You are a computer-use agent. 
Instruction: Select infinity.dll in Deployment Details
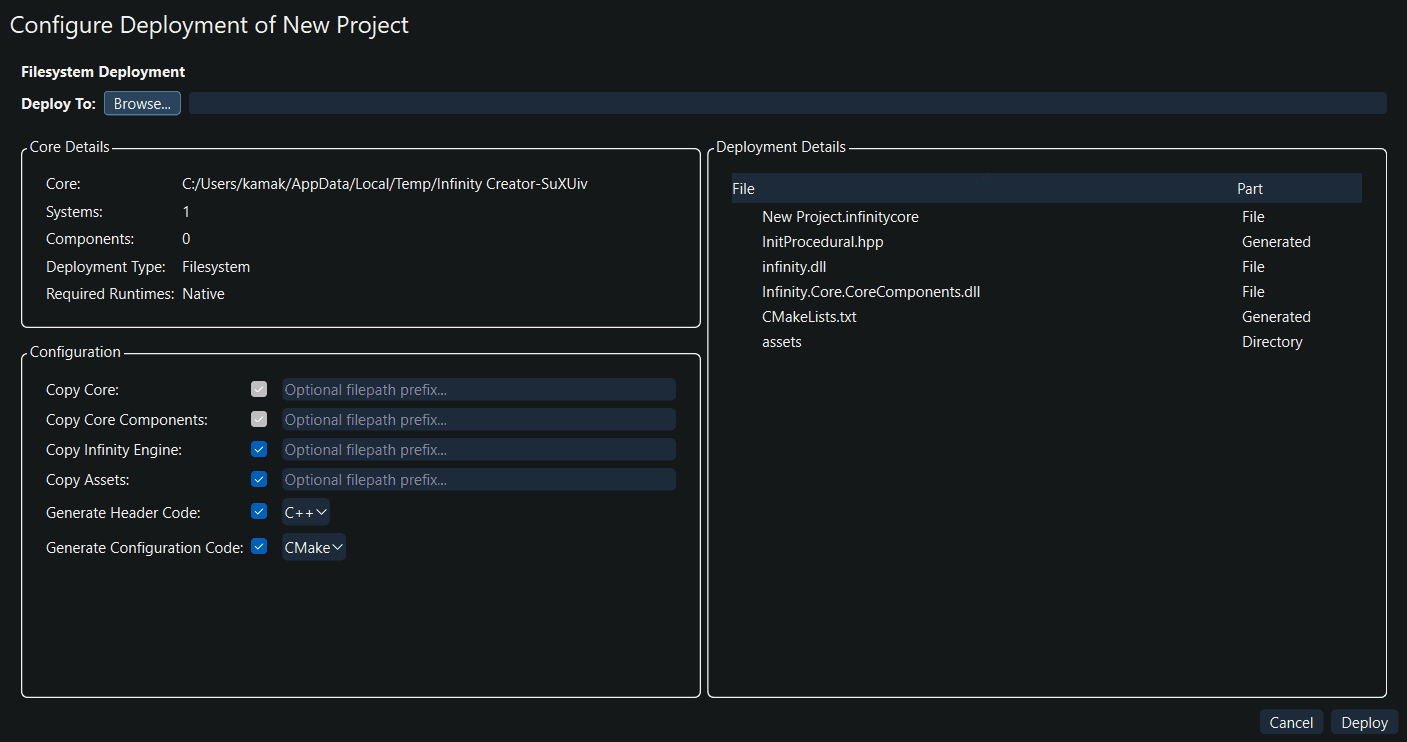(794, 266)
